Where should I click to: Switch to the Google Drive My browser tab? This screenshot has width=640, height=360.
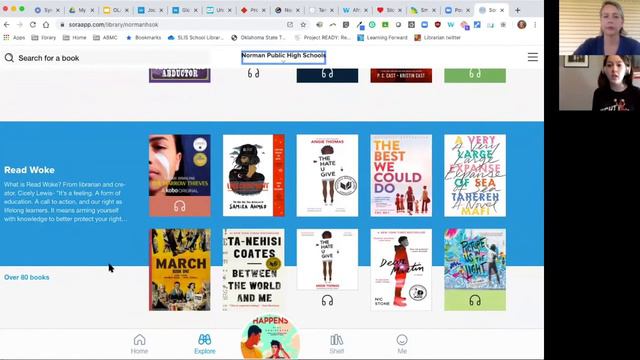click(81, 10)
